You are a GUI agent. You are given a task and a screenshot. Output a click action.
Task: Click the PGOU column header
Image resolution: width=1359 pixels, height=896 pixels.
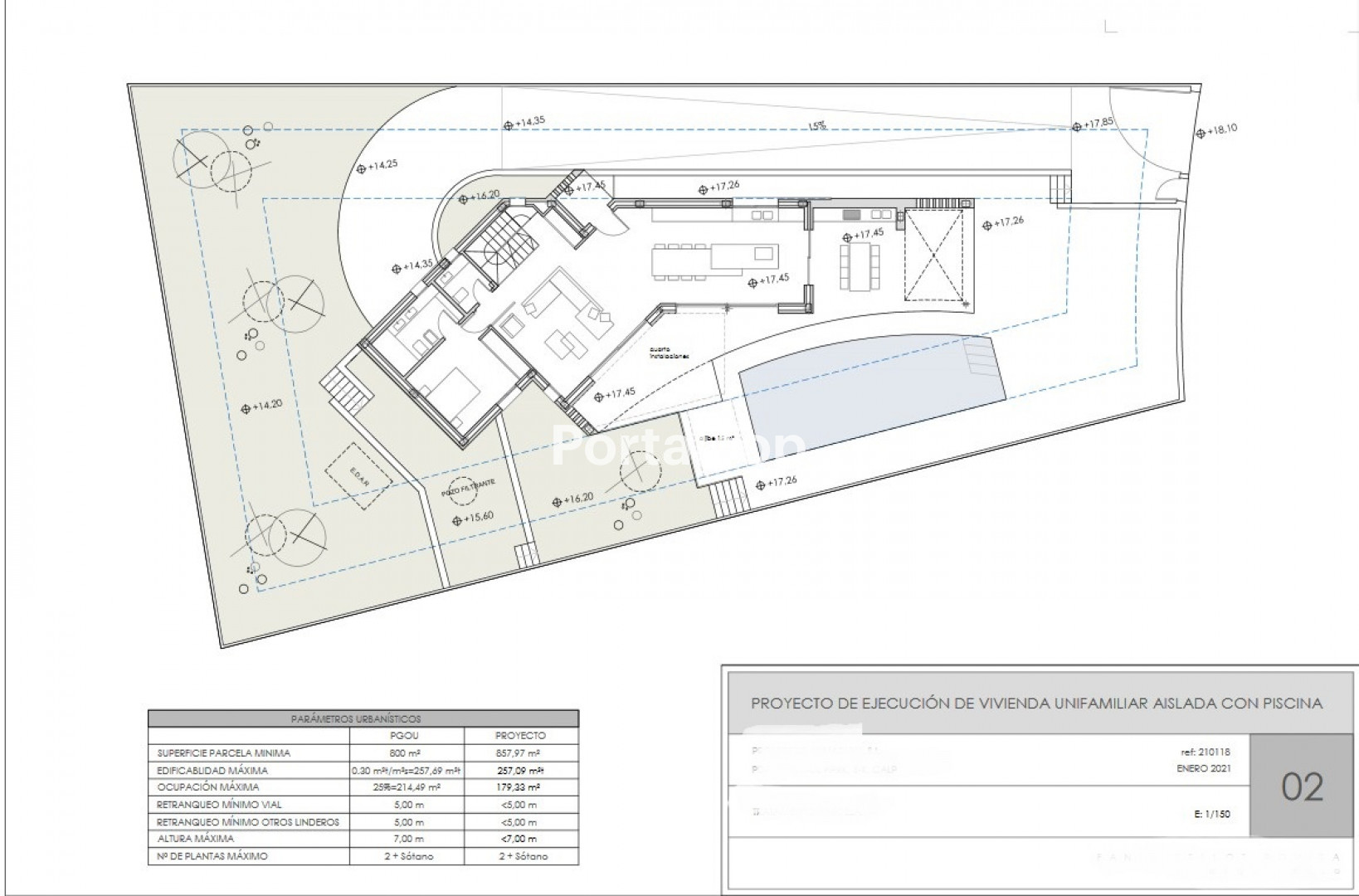click(405, 736)
